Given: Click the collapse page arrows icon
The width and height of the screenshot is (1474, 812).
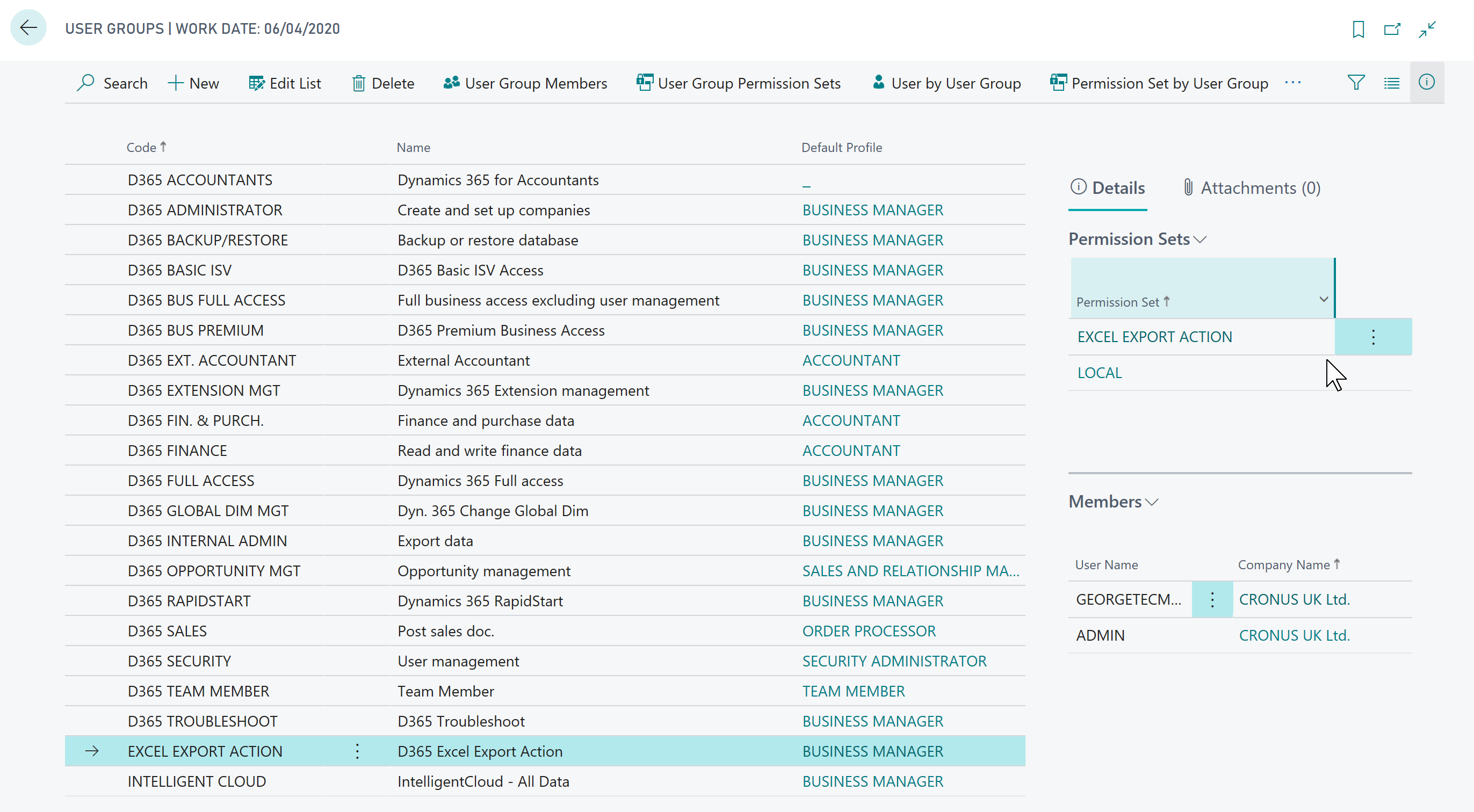Looking at the screenshot, I should 1427,28.
